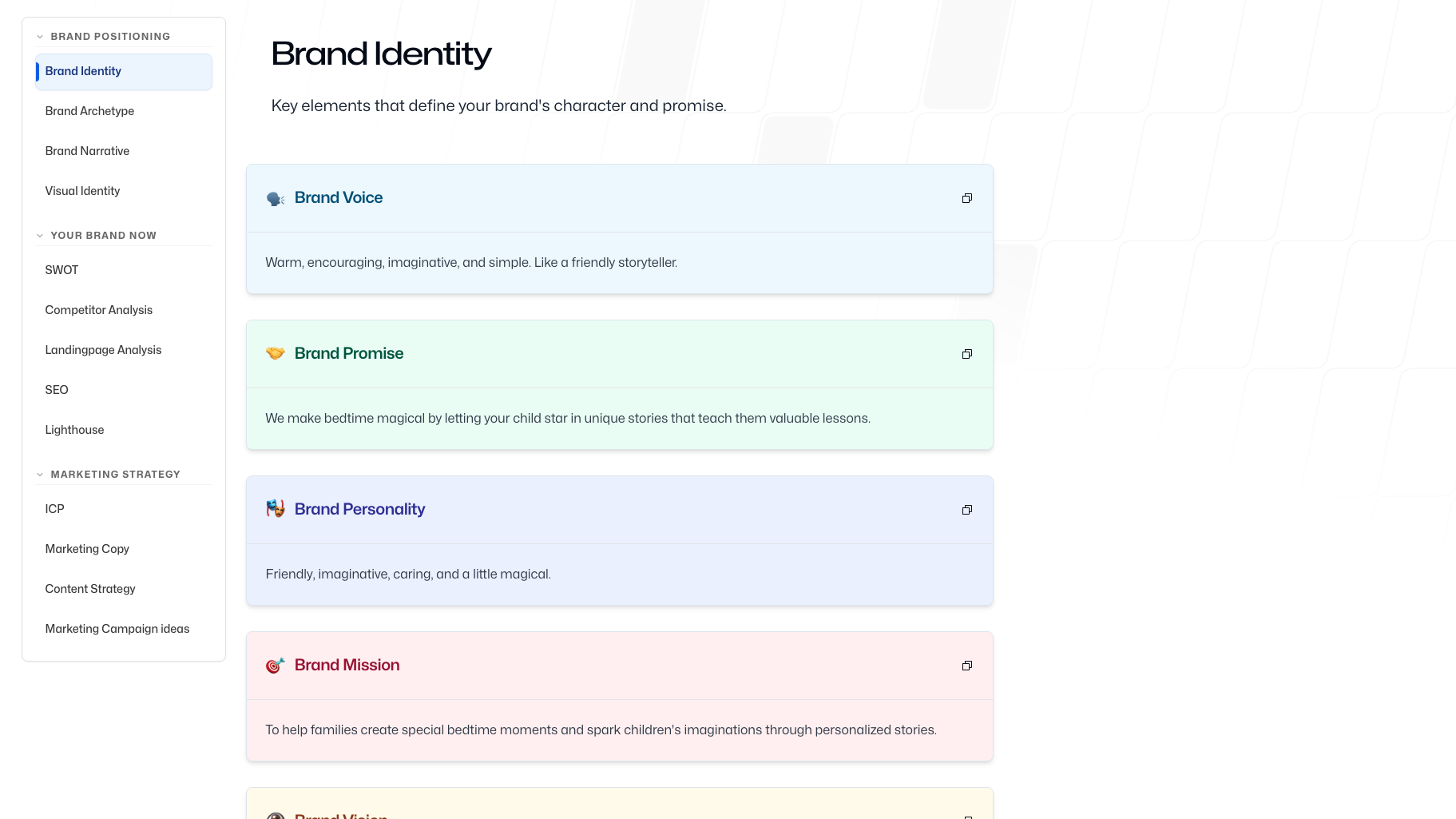Image resolution: width=1456 pixels, height=819 pixels.
Task: Click the handshake icon beside Brand Promise
Action: pos(275,353)
